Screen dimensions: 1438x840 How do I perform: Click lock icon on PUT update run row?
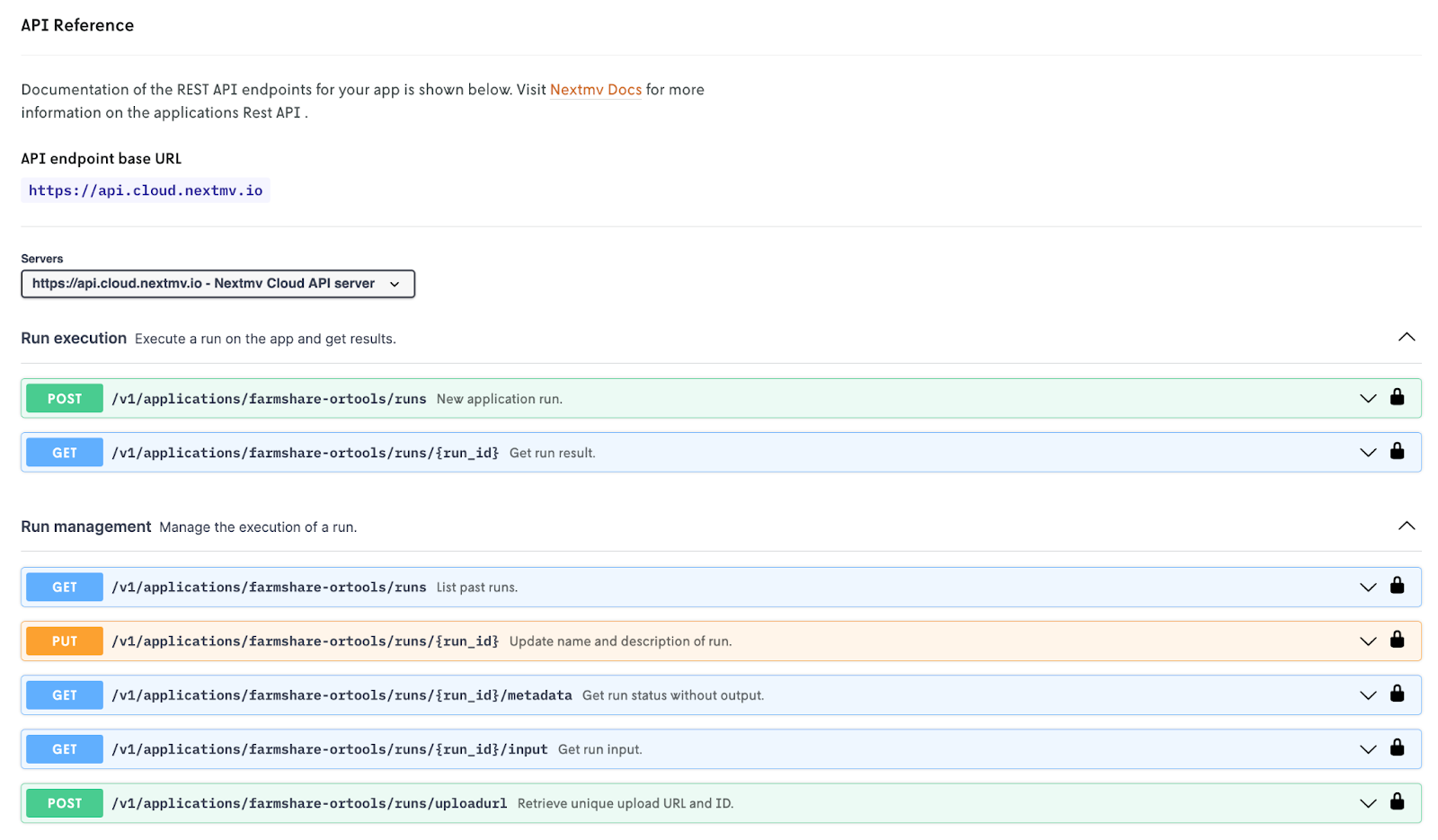(1397, 640)
